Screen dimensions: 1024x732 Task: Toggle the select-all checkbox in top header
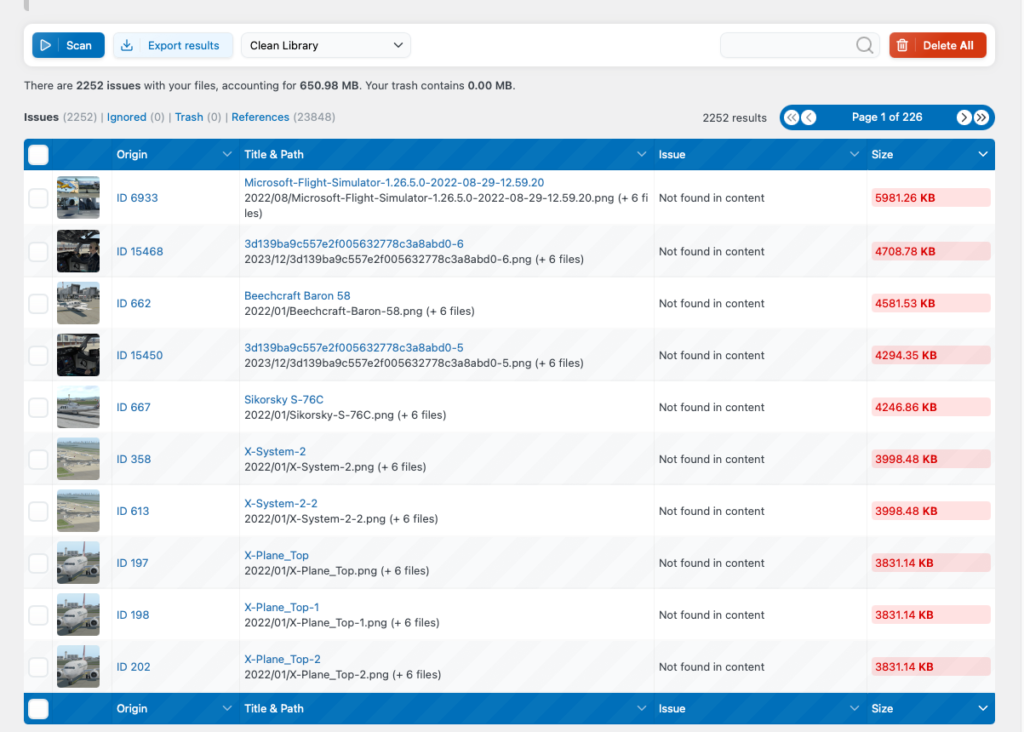coord(38,155)
